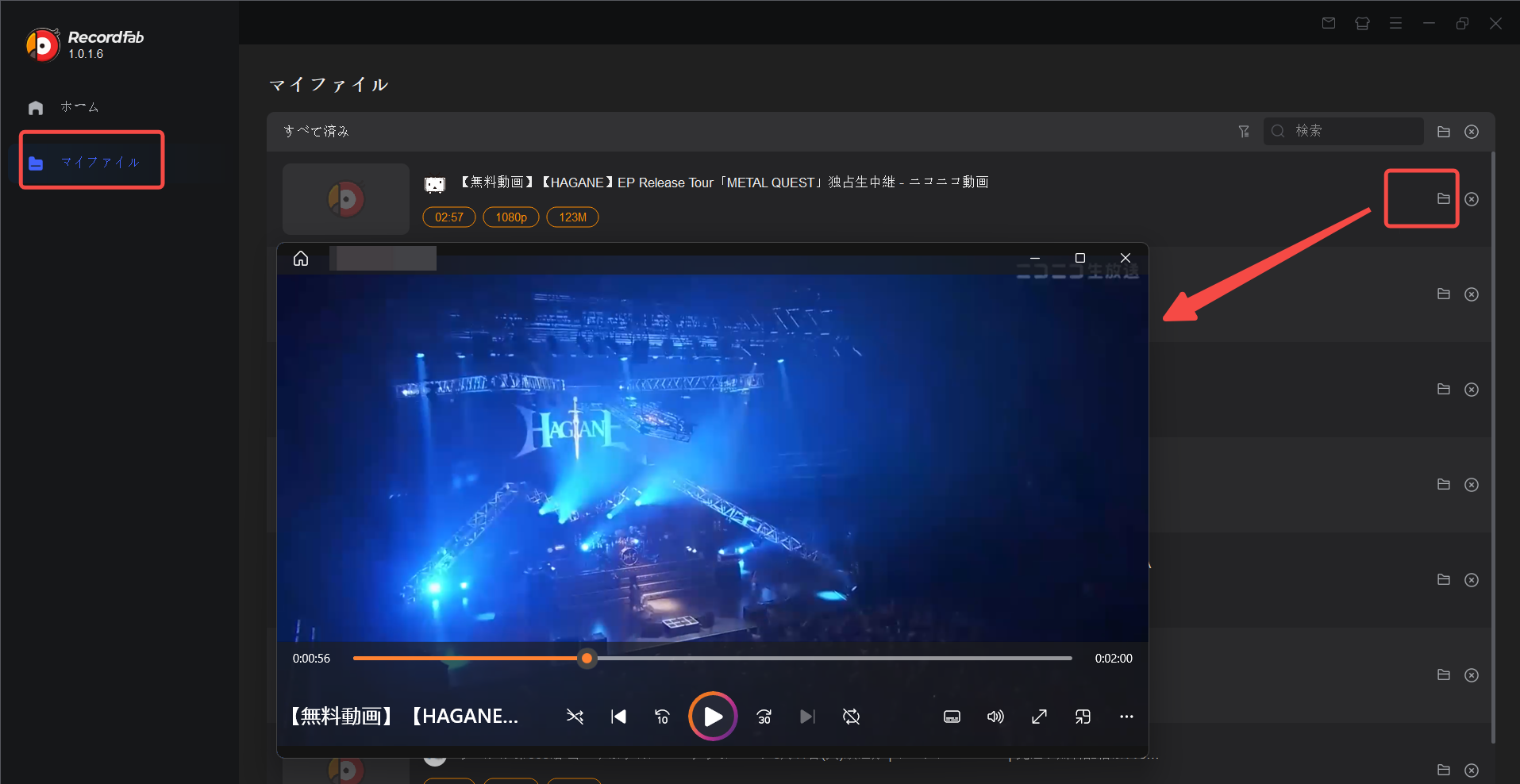
Task: Click the file list vertical scrollbar
Action: [x=1493, y=448]
